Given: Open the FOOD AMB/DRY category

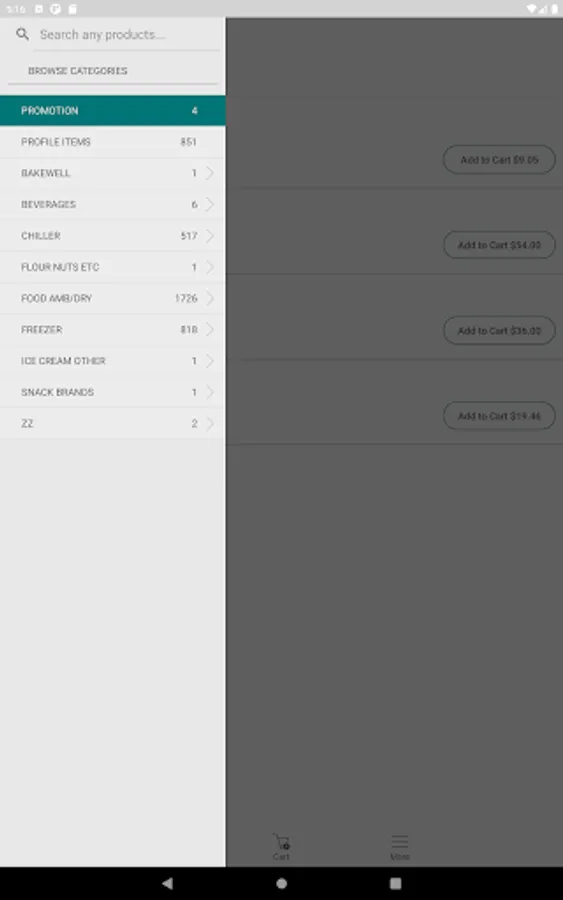Looking at the screenshot, I should click(112, 298).
